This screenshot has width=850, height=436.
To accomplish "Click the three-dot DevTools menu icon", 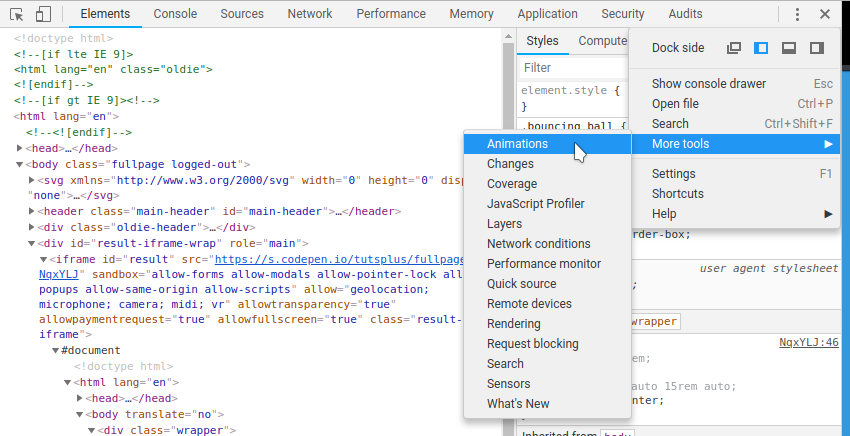I will pyautogui.click(x=797, y=15).
